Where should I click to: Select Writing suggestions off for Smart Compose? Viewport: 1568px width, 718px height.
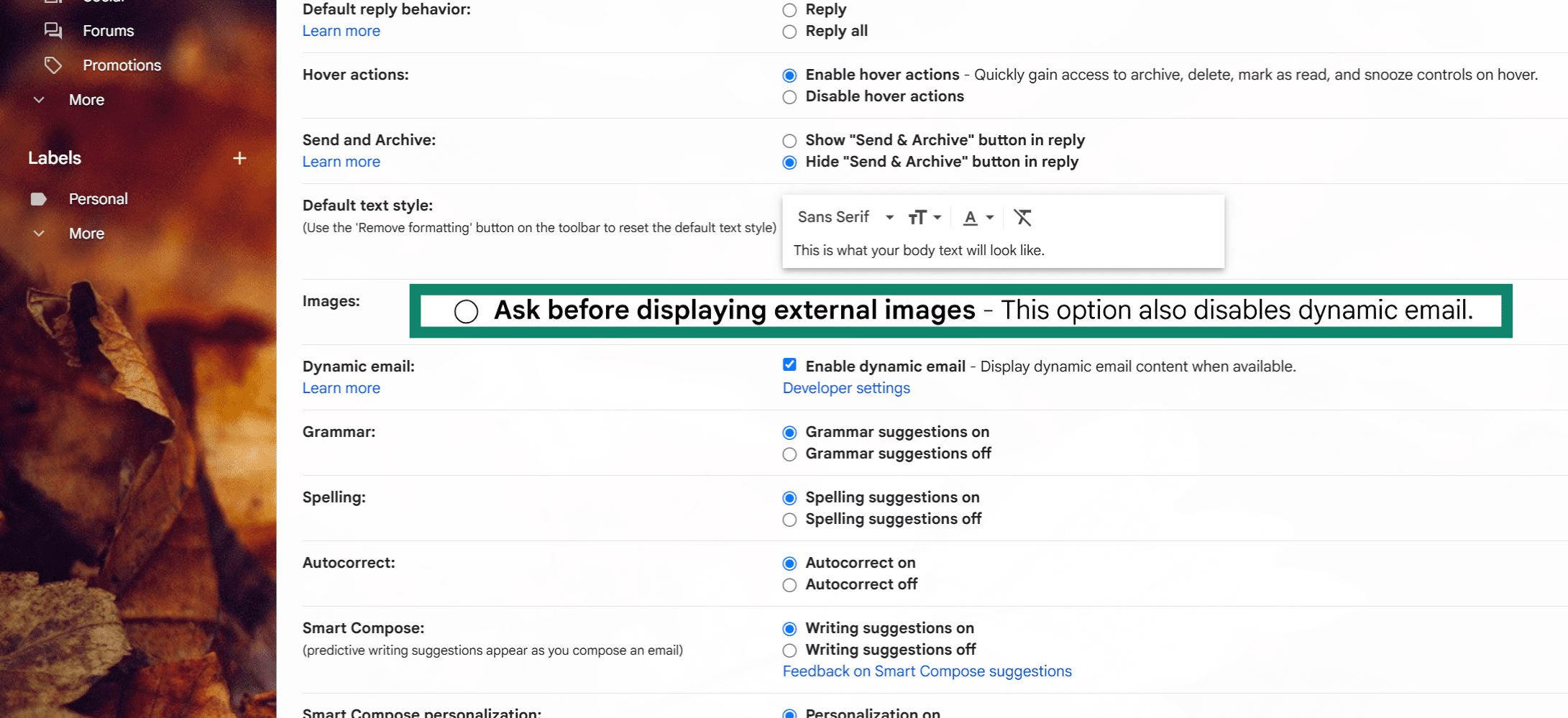click(x=789, y=650)
